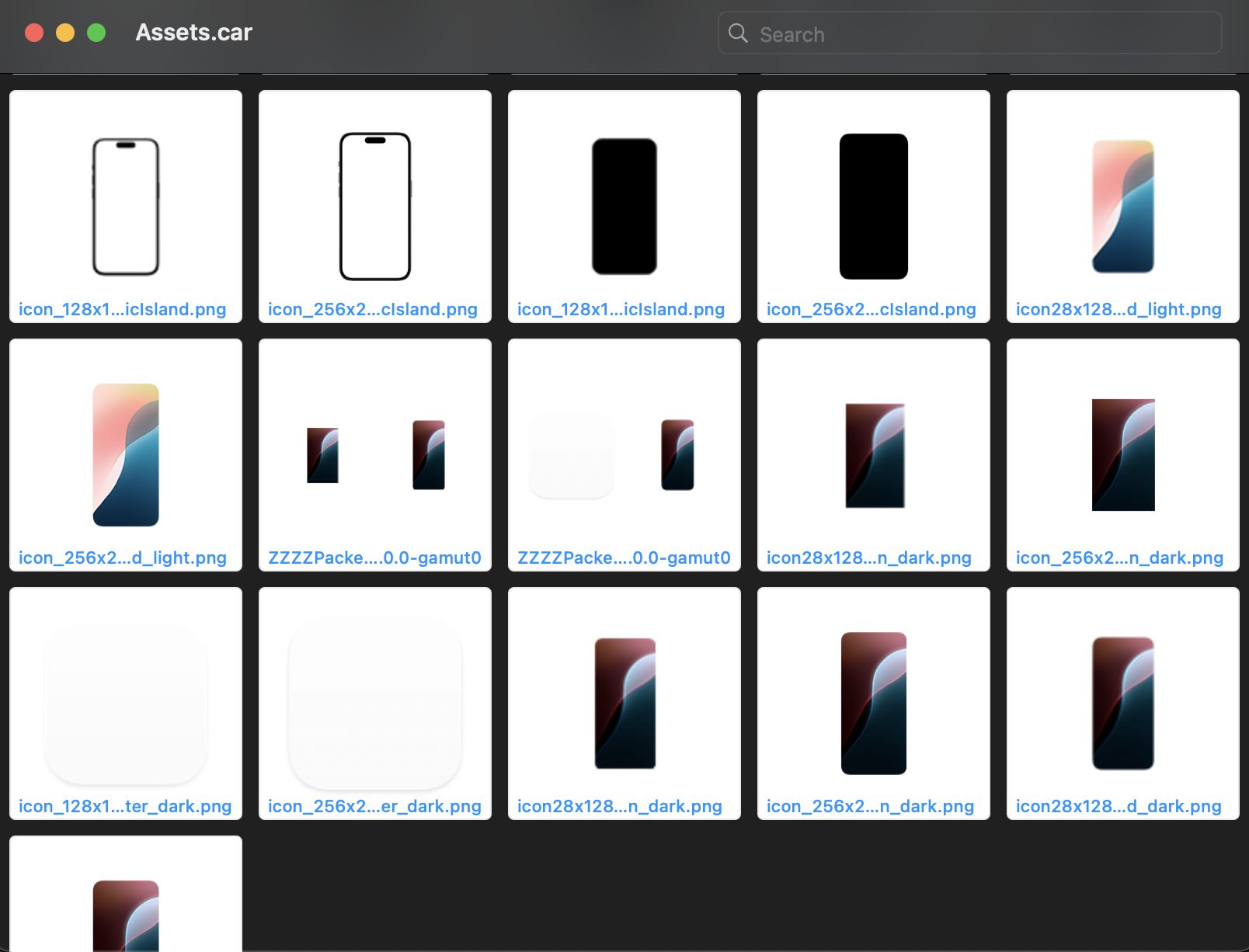1249x952 pixels.
Task: Click icon_128x1...icIsland.png label under the outlined phone
Action: [x=123, y=309]
